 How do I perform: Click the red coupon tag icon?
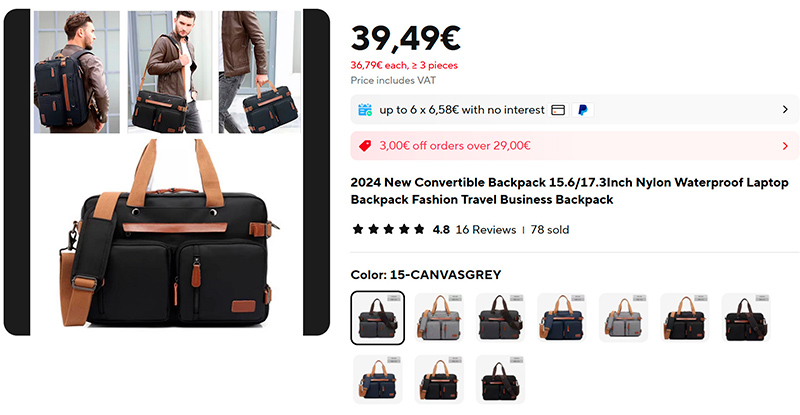(365, 146)
